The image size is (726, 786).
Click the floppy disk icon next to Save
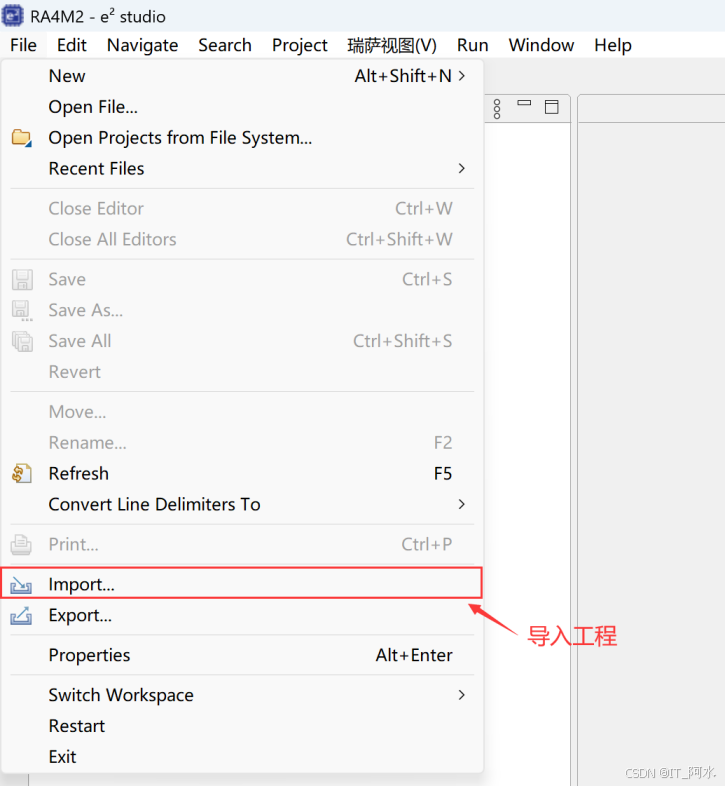(x=22, y=279)
